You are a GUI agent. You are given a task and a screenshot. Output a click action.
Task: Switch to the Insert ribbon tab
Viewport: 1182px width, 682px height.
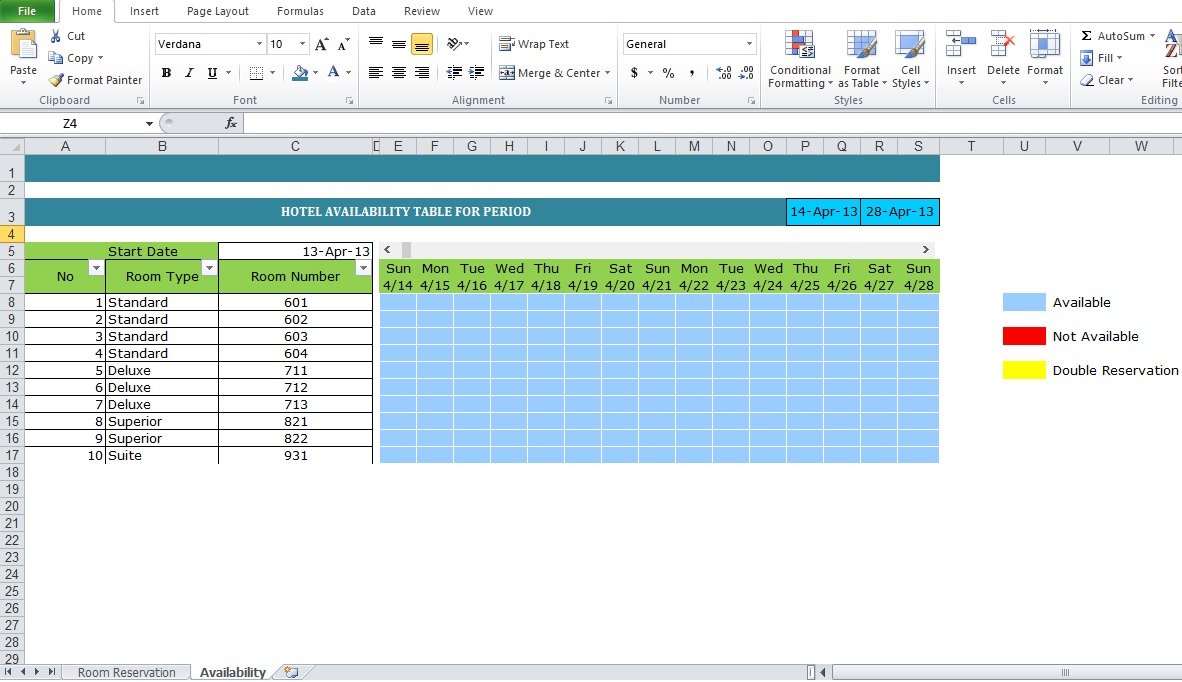coord(144,11)
